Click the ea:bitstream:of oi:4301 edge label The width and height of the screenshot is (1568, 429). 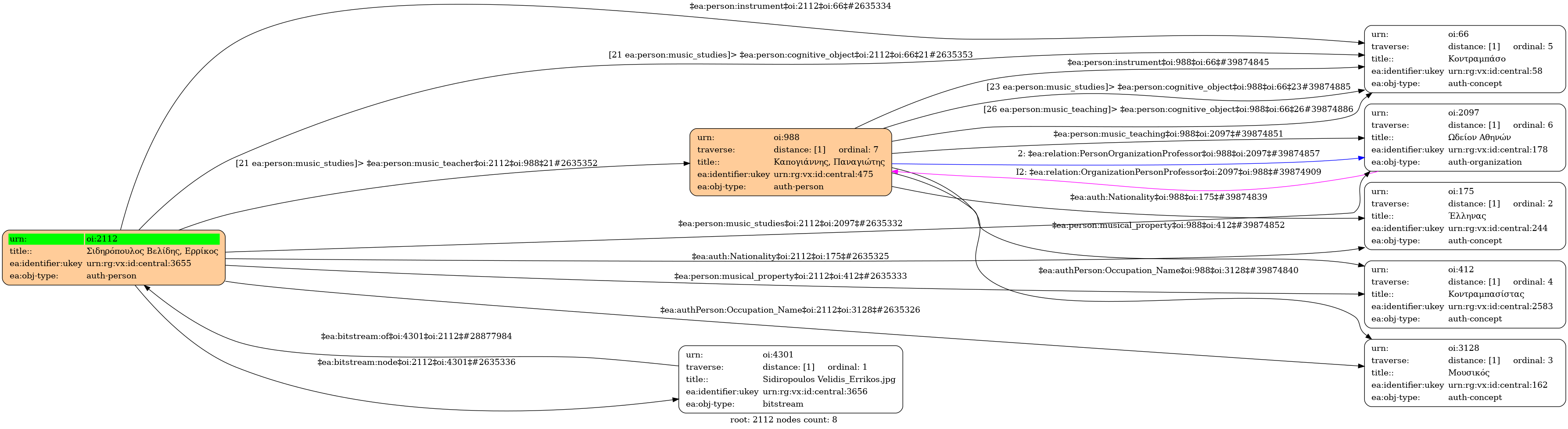416,336
